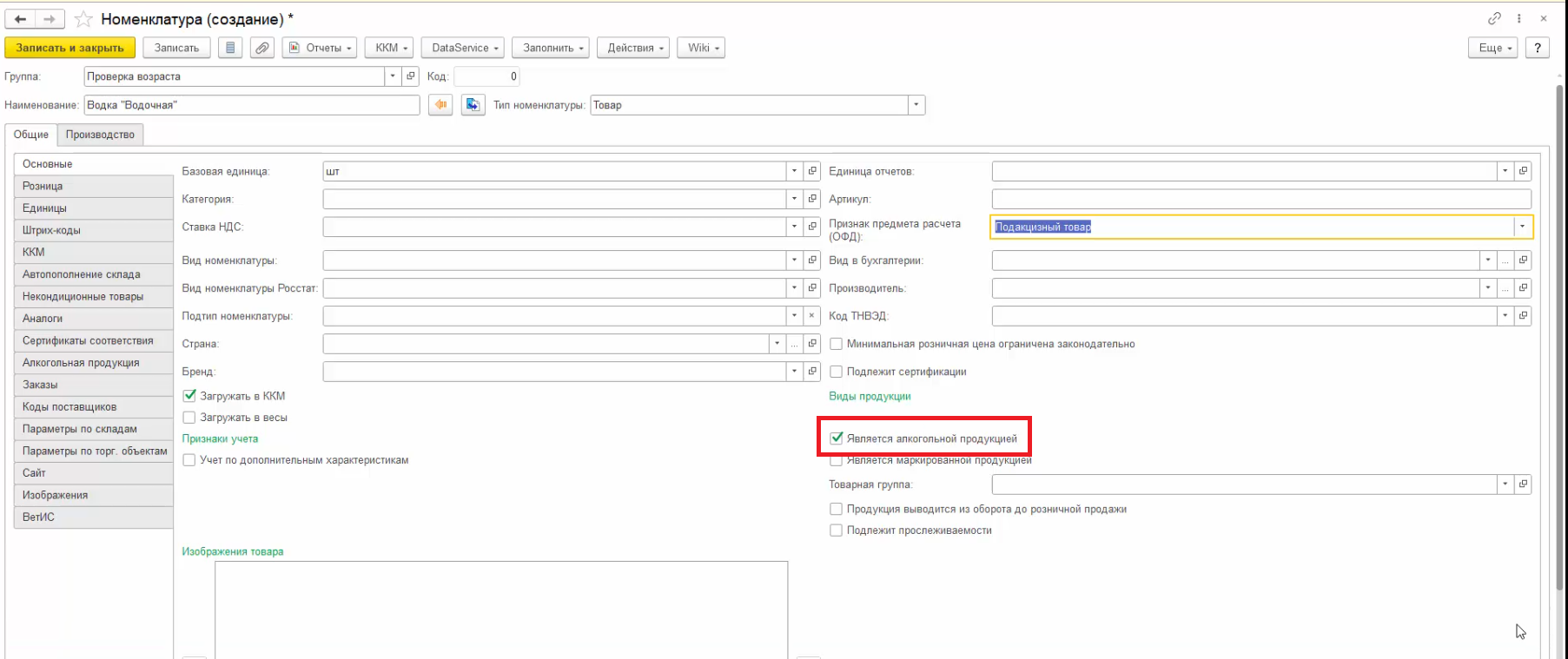This screenshot has width=1568, height=659.
Task: Click the document list icon next to Записать
Action: tap(230, 48)
